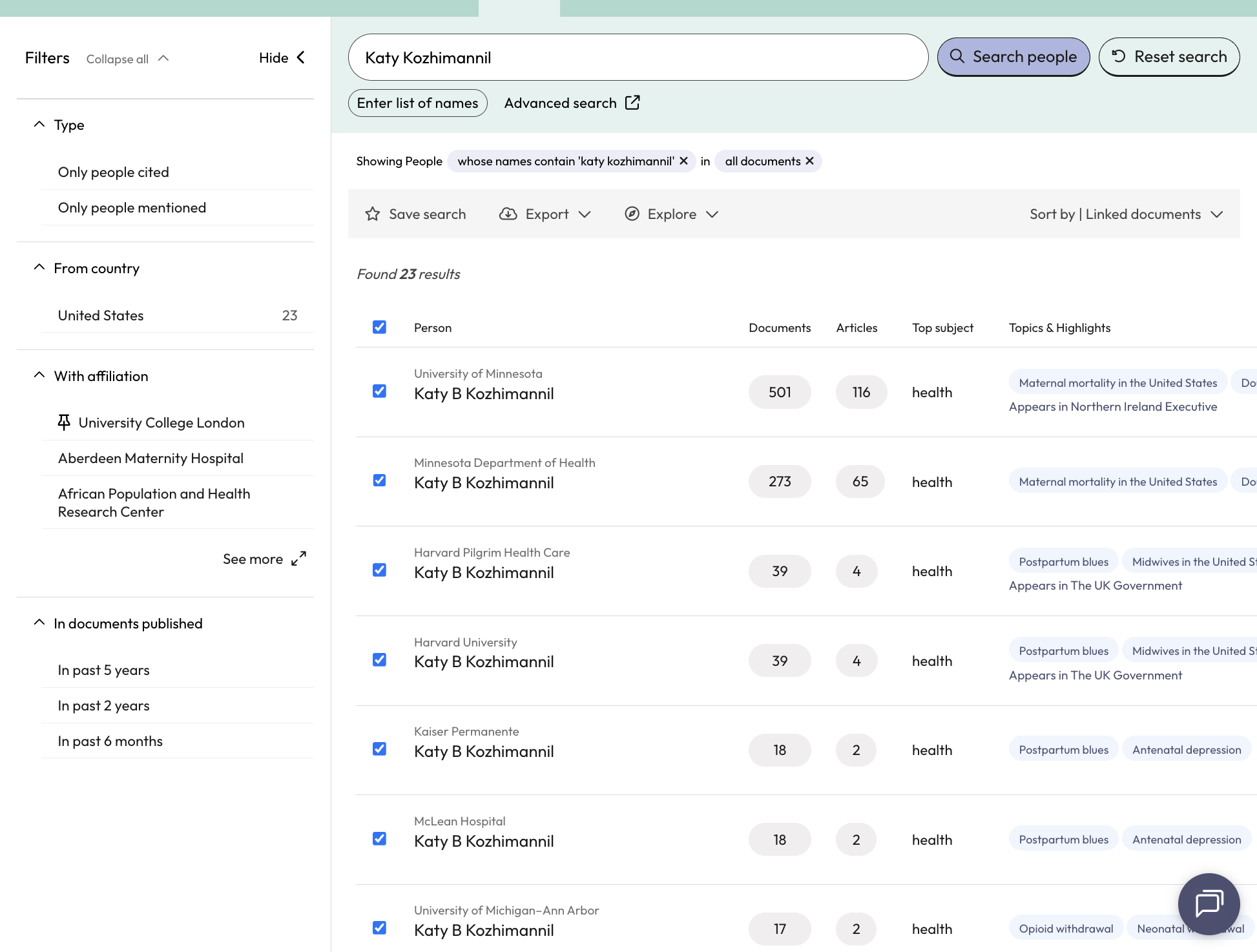The width and height of the screenshot is (1257, 952).
Task: Click the pin icon beside University College London
Action: (64, 422)
